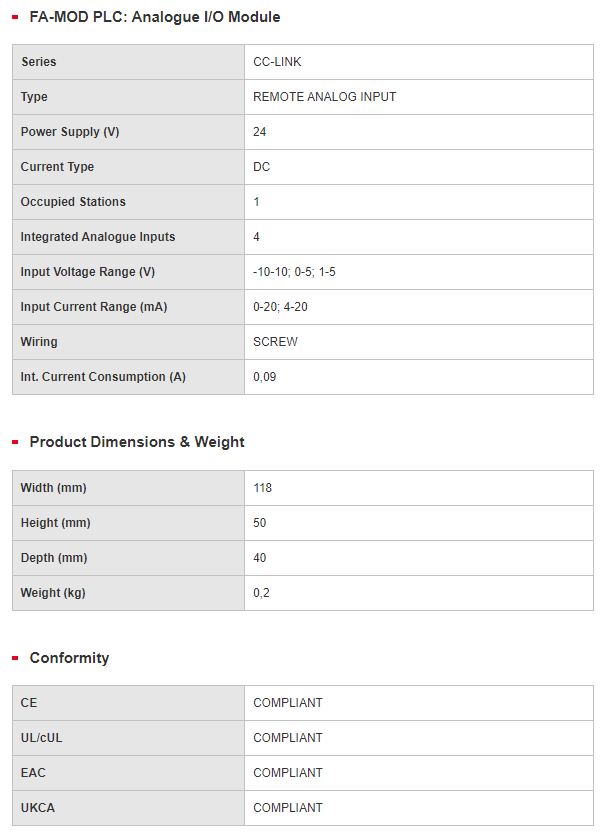Click the REMOTE ANALOG INPUT type value
Viewport: 611px width, 837px height.
(x=324, y=97)
